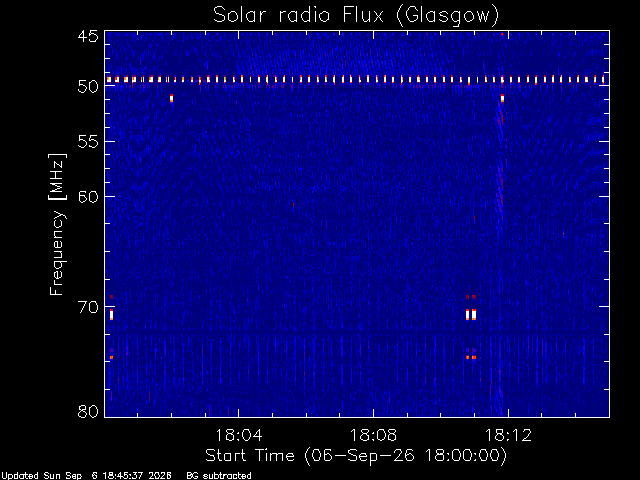The width and height of the screenshot is (640, 480).
Task: Click the orange paired spots near 75 MHz
Action: pyautogui.click(x=471, y=358)
